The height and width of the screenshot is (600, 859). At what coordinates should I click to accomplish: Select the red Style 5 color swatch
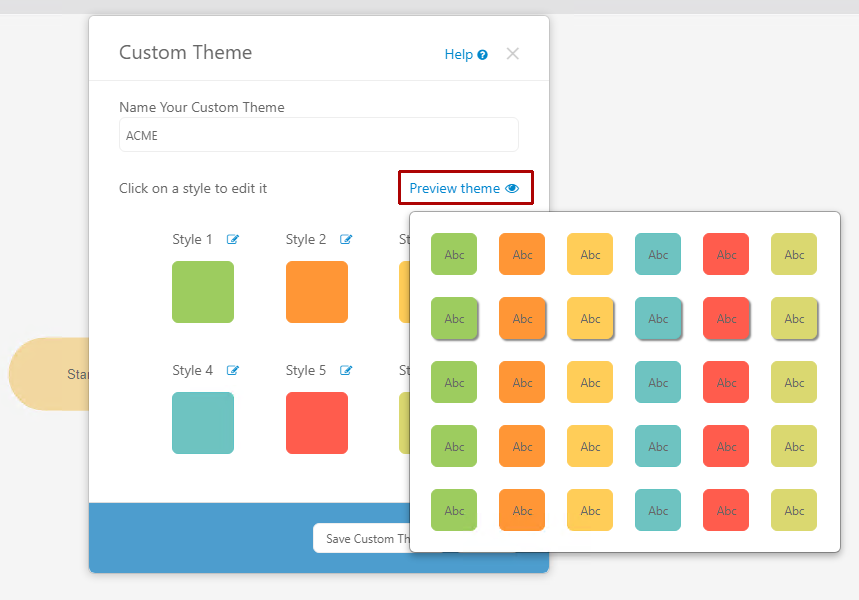pyautogui.click(x=317, y=423)
